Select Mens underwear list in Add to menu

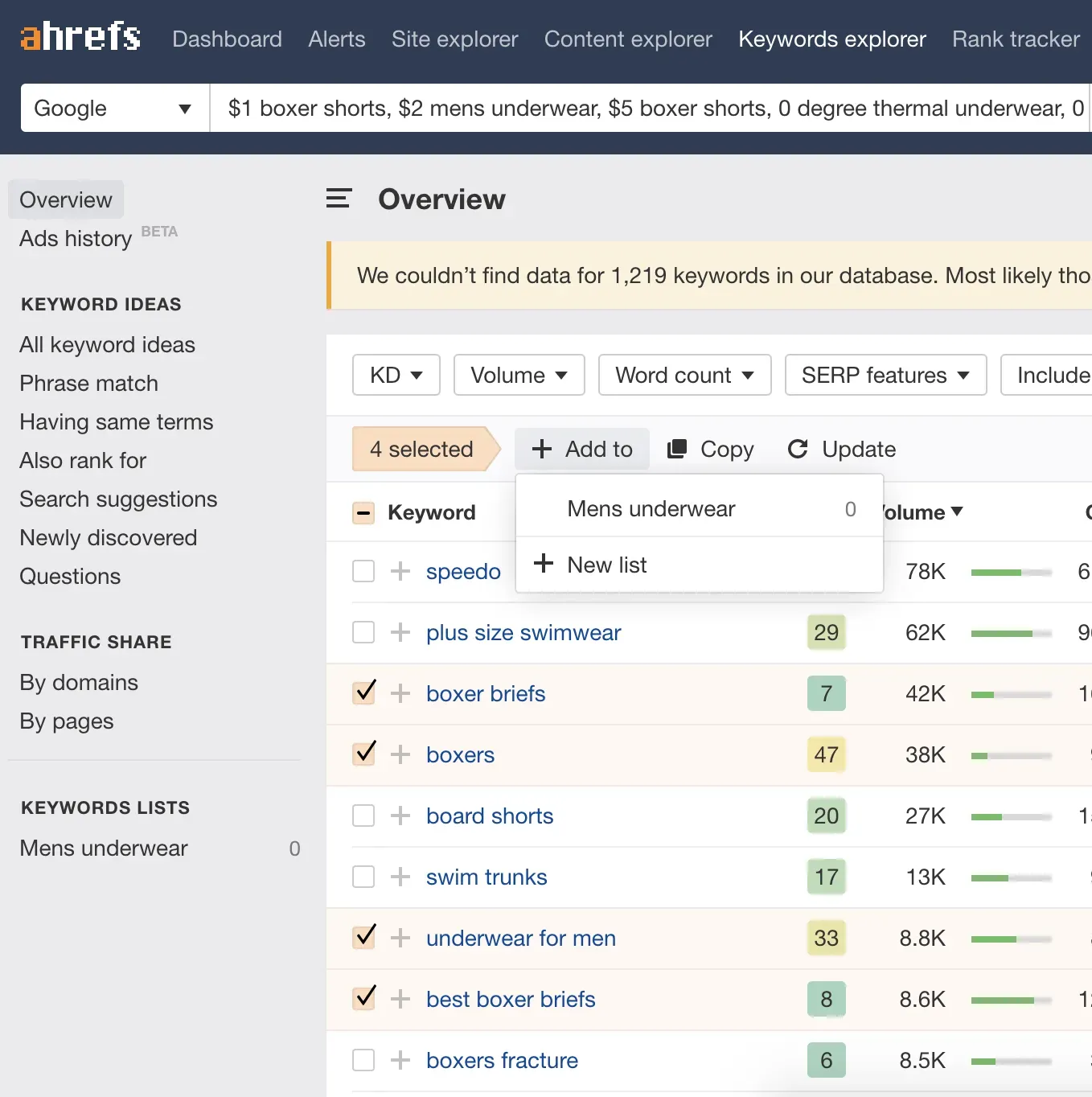click(651, 509)
